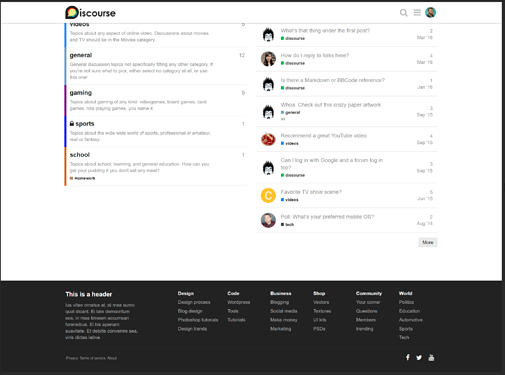505x375 pixels.
Task: Click the yellow C avatar beside Favorite TV show scene
Action: click(x=268, y=195)
